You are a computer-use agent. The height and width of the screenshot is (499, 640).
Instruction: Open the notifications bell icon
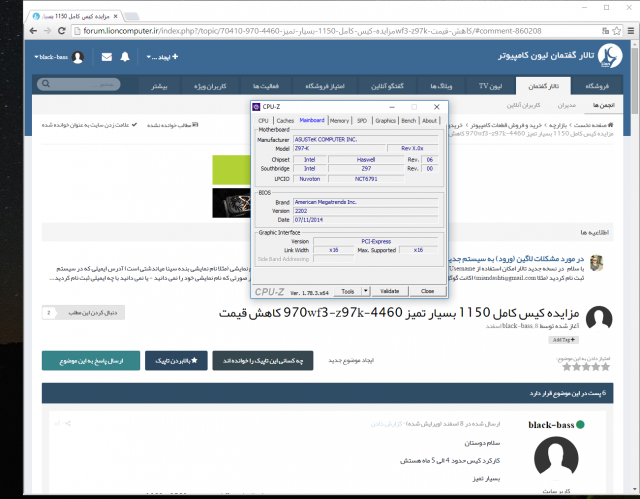[125, 56]
